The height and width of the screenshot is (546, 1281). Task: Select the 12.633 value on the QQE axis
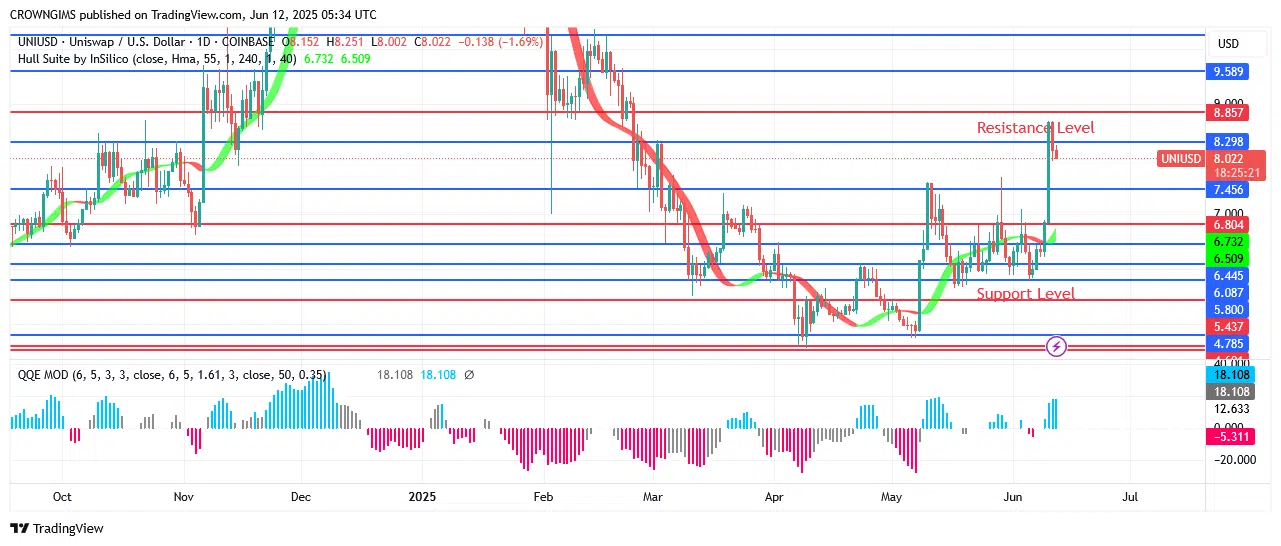pyautogui.click(x=1231, y=408)
